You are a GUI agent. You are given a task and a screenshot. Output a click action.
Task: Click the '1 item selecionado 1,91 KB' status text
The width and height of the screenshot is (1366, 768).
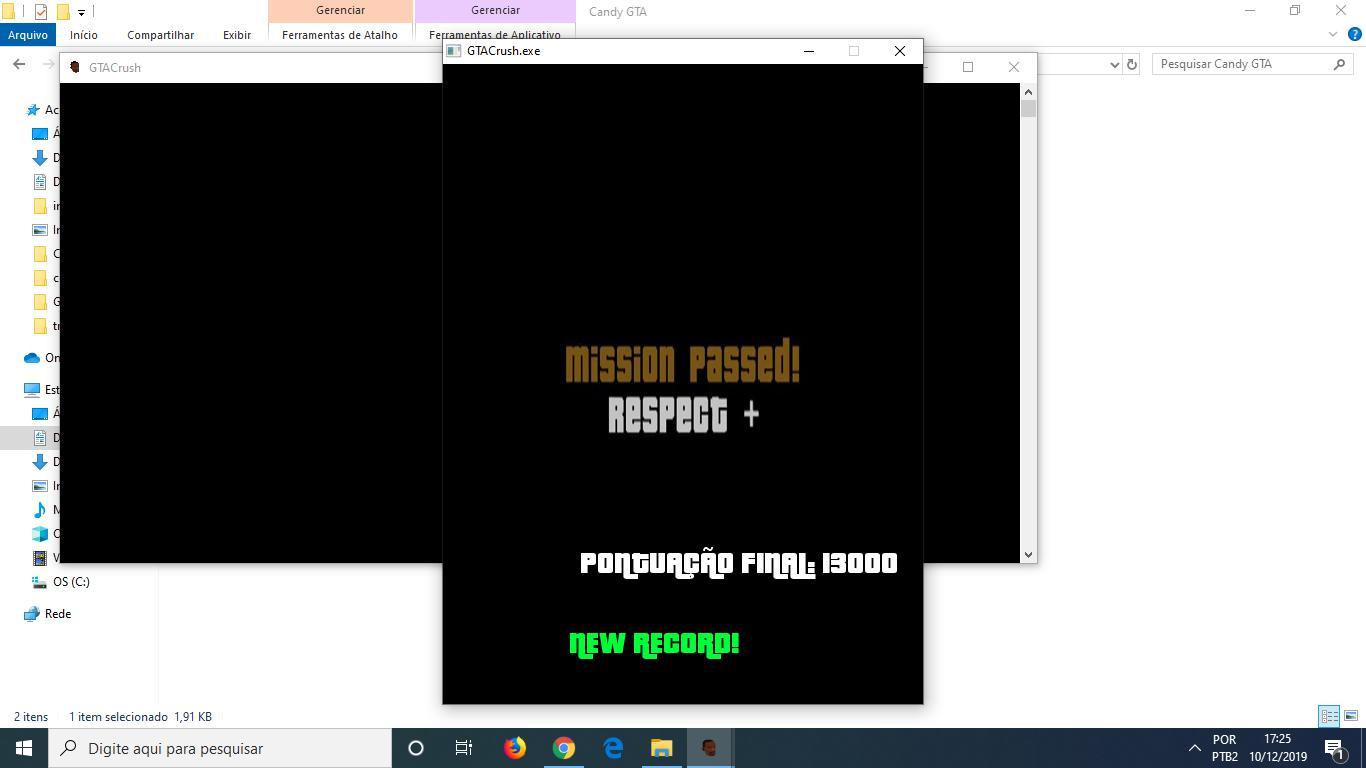[140, 717]
